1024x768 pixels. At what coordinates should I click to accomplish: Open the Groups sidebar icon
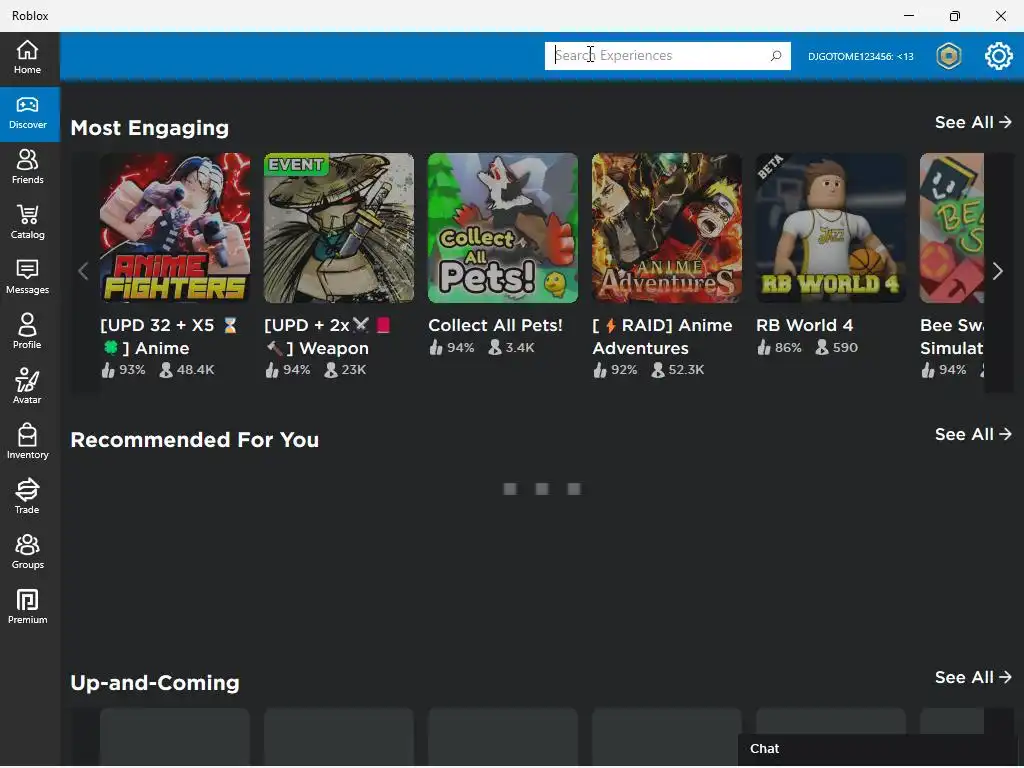click(x=27, y=544)
